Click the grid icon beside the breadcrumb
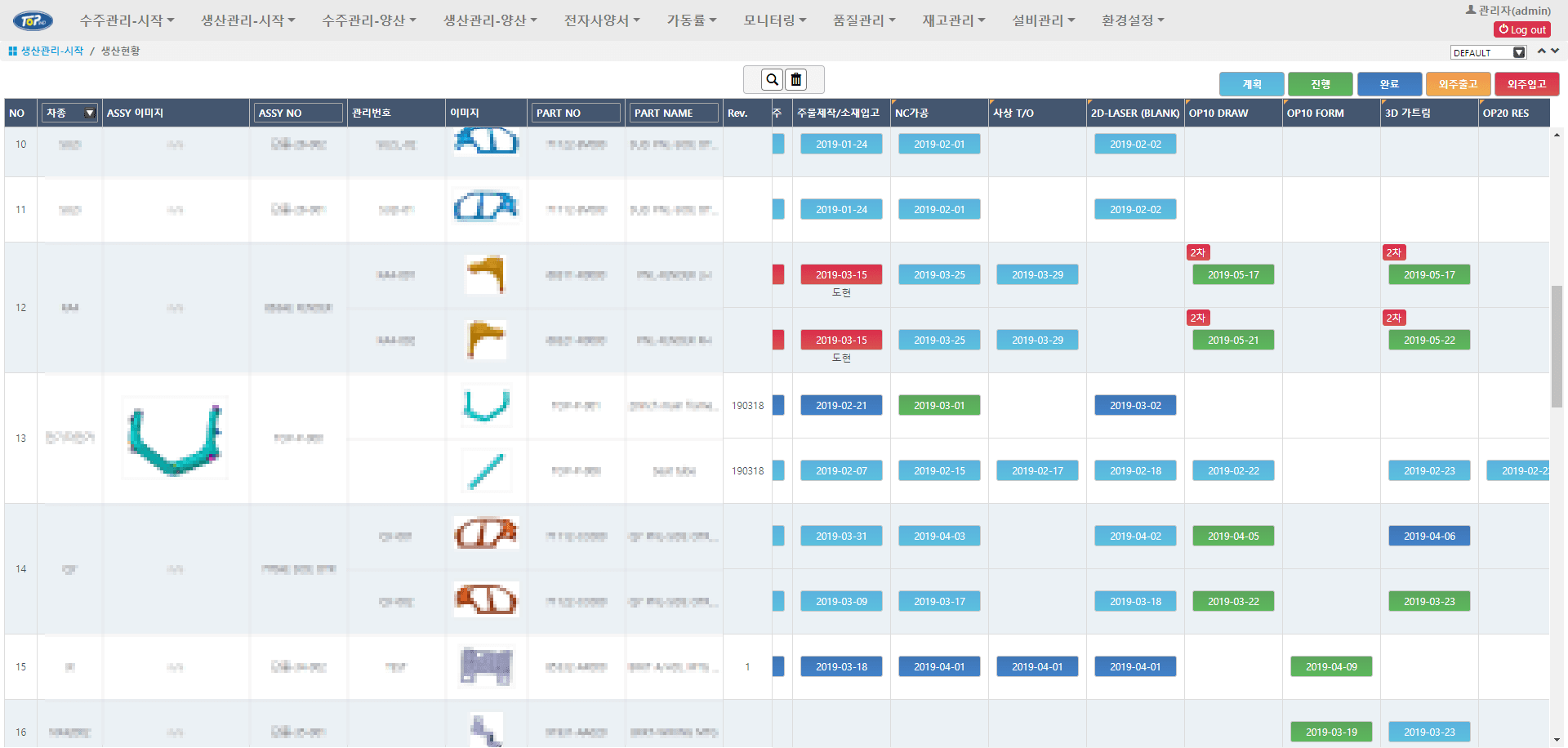The width and height of the screenshot is (1568, 748). (x=11, y=51)
